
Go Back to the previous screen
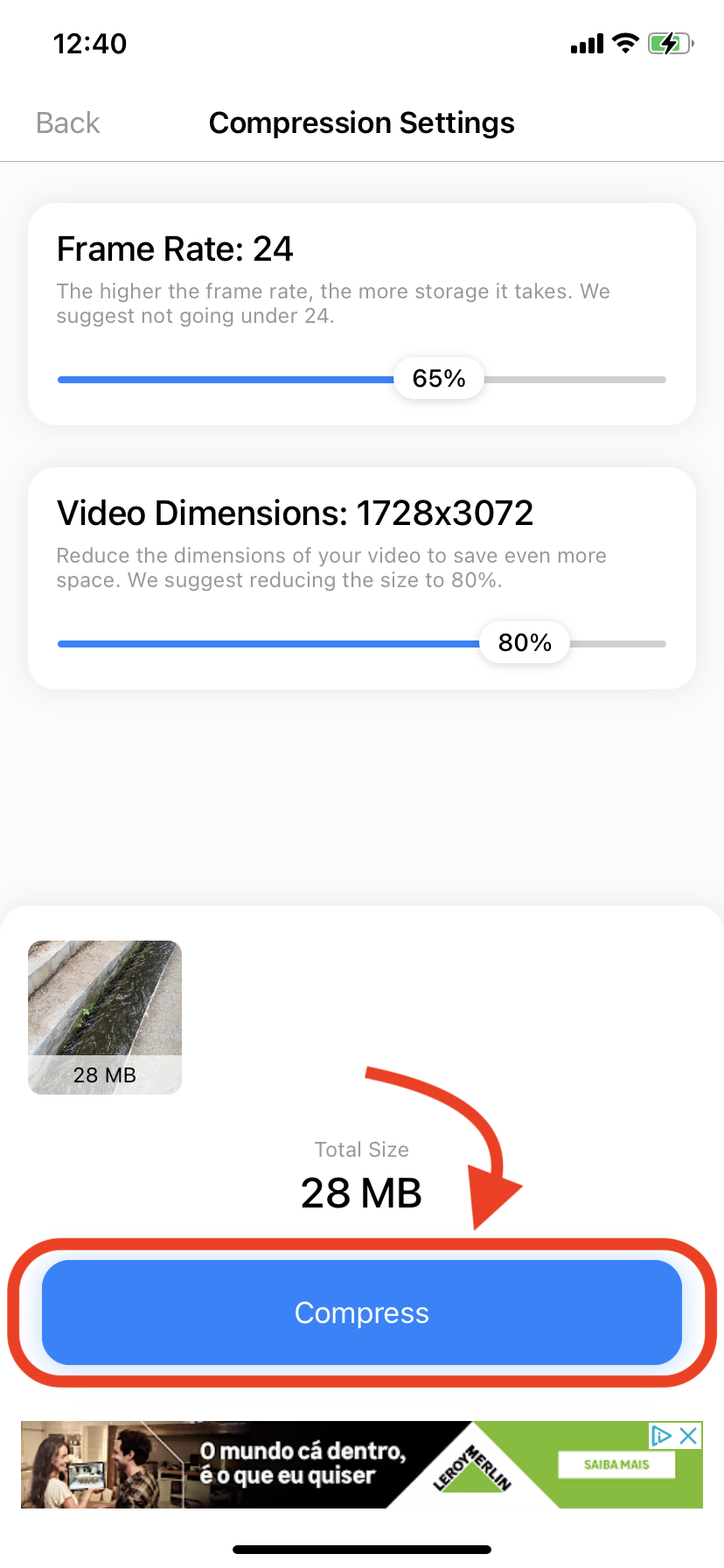pyautogui.click(x=66, y=123)
